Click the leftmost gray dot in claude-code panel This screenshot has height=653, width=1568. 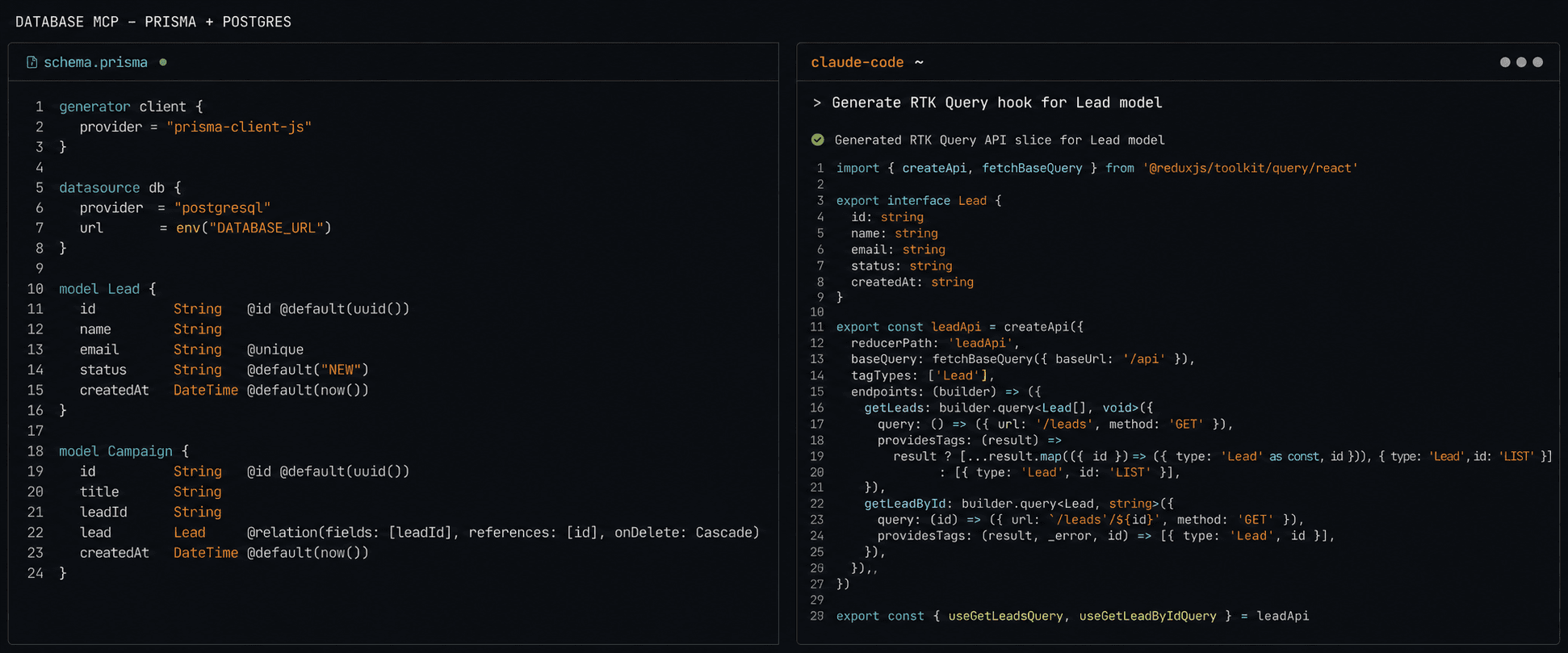coord(1505,62)
